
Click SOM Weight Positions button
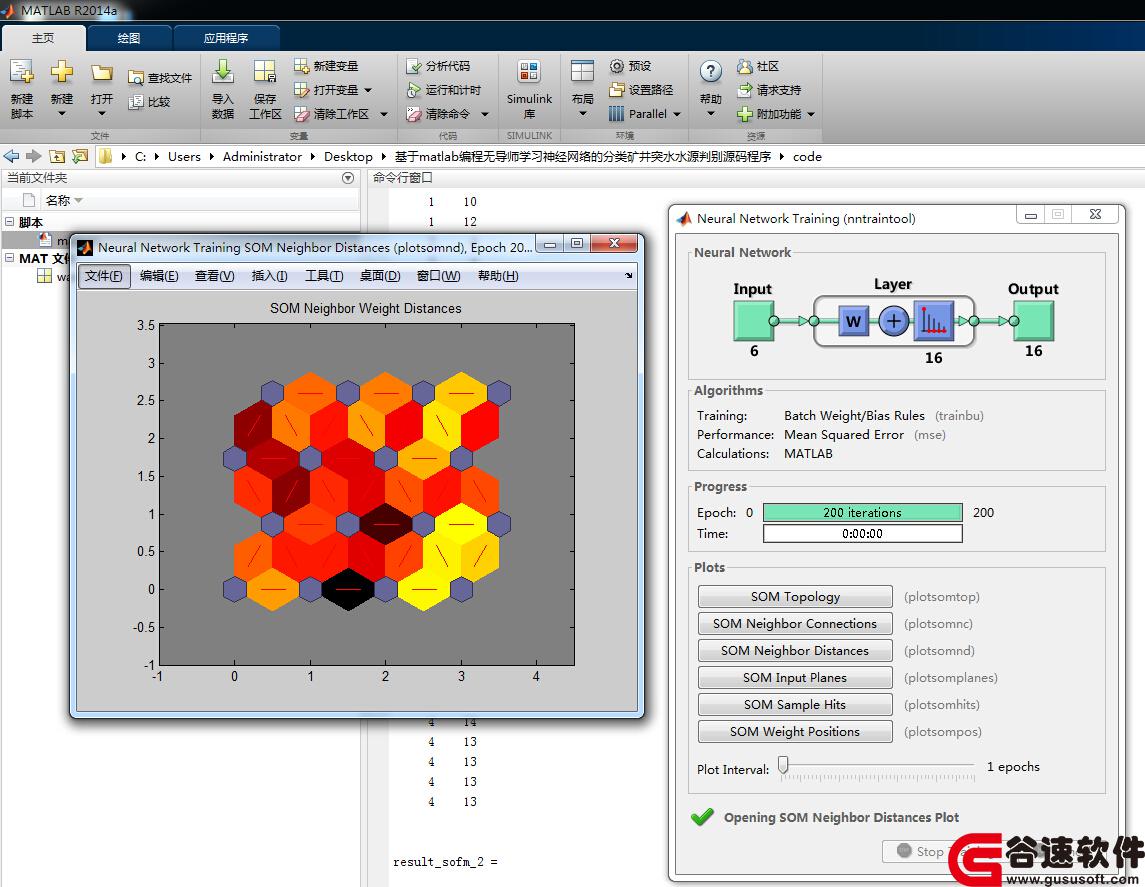(x=795, y=732)
